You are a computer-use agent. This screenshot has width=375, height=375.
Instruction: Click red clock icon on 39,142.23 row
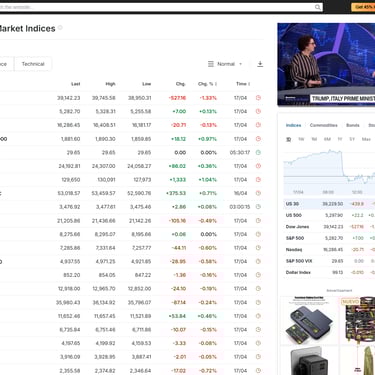tap(258, 98)
